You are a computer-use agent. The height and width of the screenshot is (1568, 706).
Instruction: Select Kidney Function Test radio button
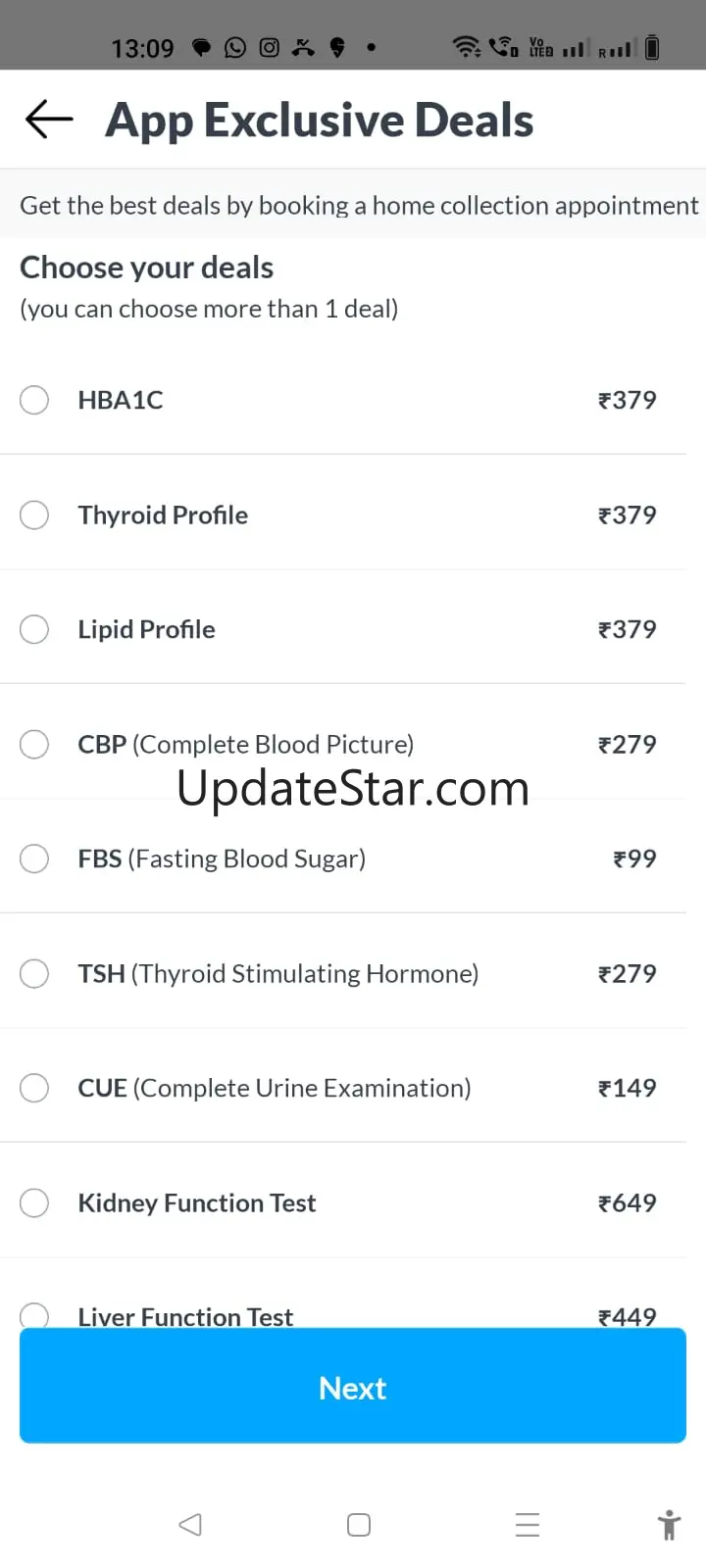(x=34, y=1202)
